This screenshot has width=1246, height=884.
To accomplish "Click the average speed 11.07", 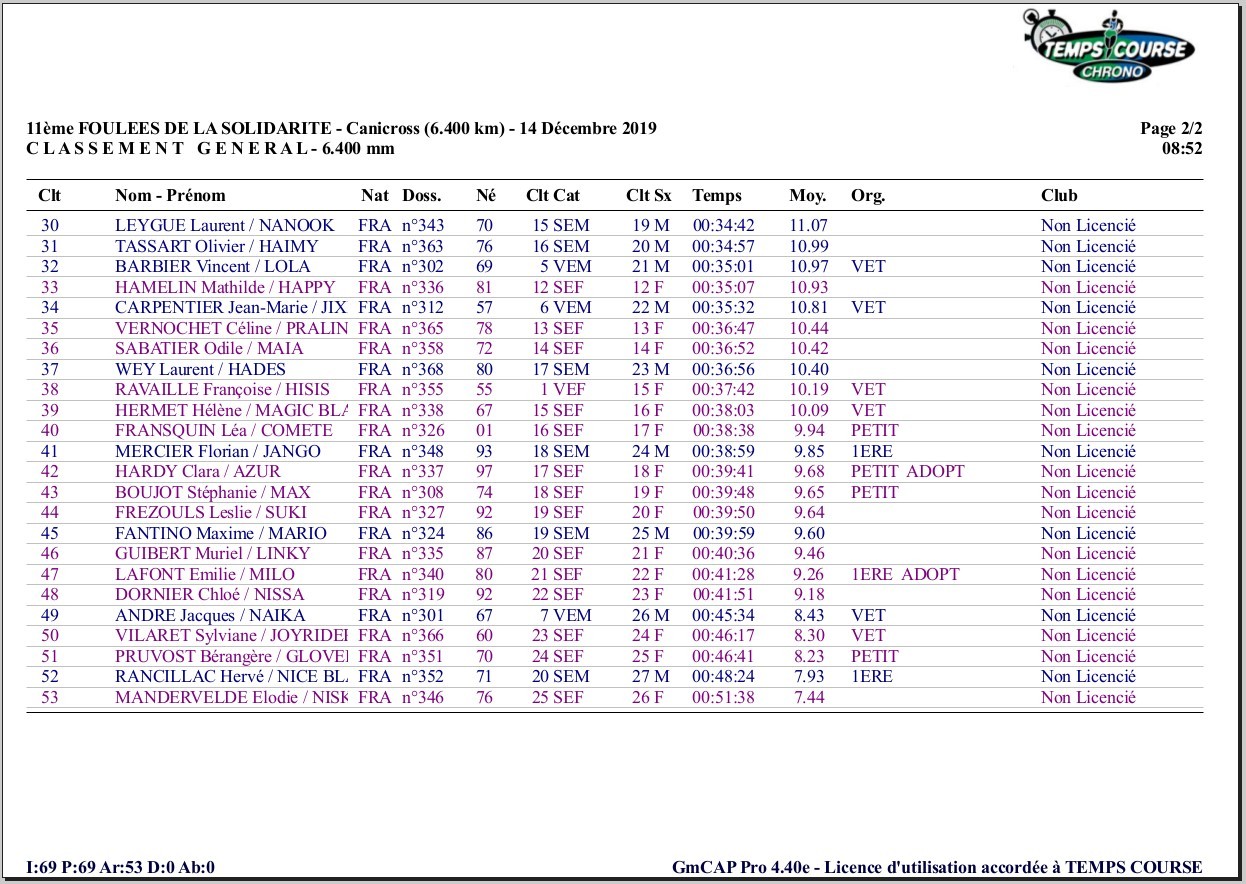I will tap(809, 226).
